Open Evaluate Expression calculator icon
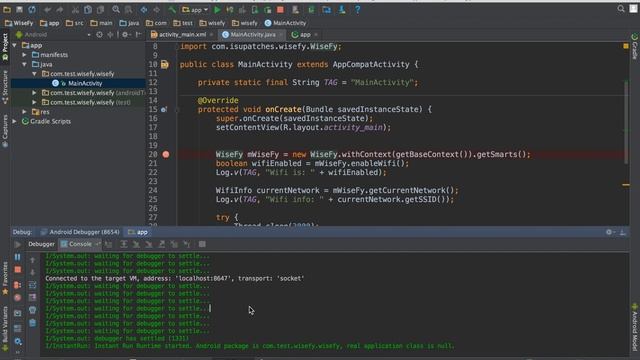Viewport: 640px width, 360px height. (x=202, y=244)
